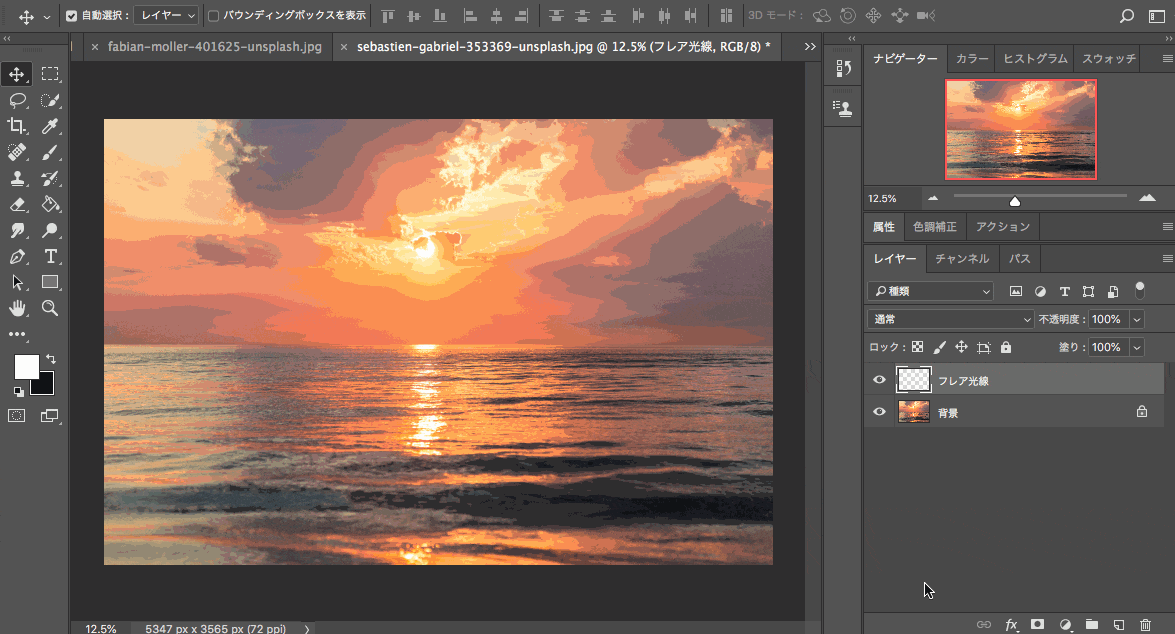
Task: Switch to the カラー tab
Action: (x=972, y=58)
